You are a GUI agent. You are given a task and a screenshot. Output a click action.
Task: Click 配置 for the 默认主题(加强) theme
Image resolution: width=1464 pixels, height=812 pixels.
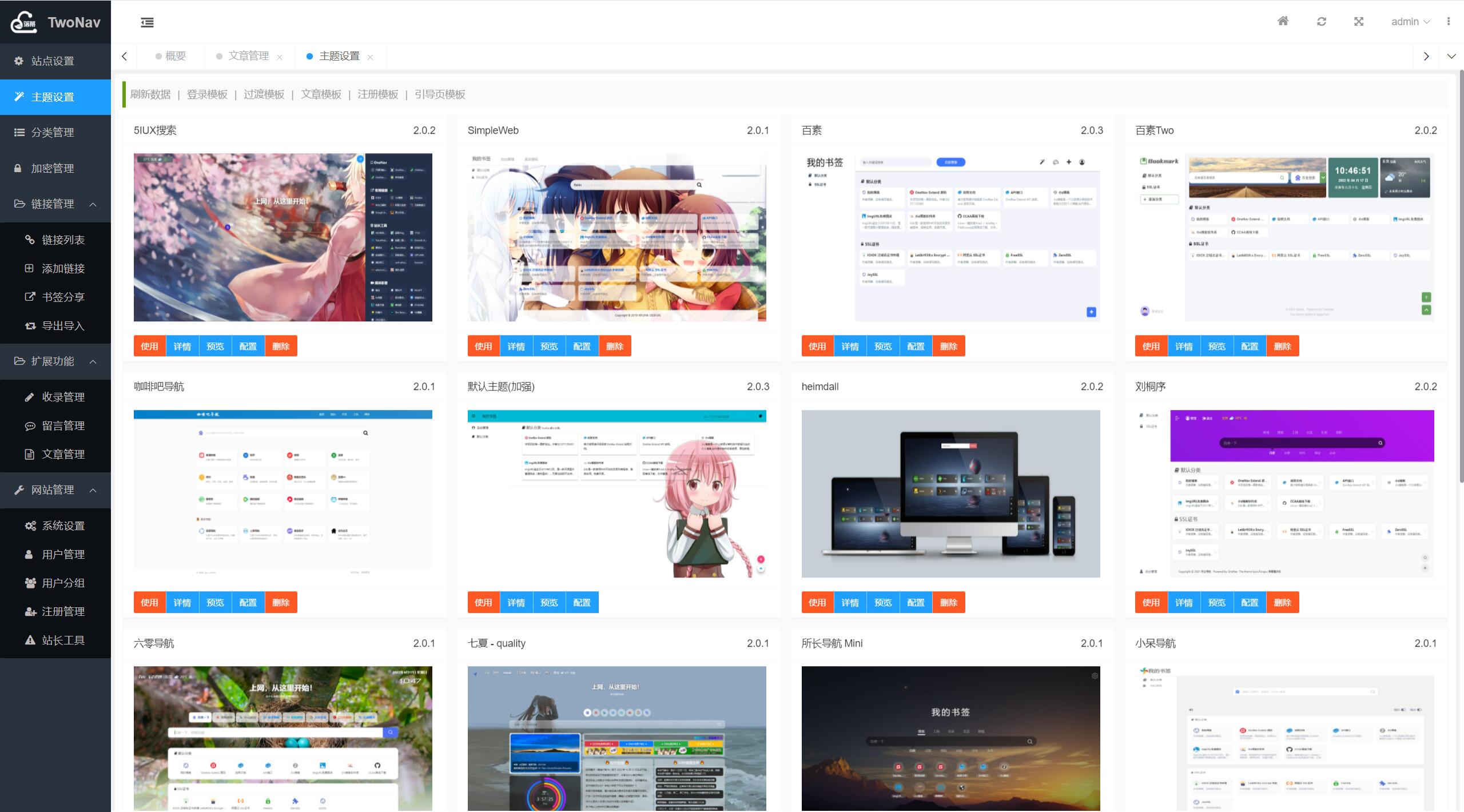[582, 602]
